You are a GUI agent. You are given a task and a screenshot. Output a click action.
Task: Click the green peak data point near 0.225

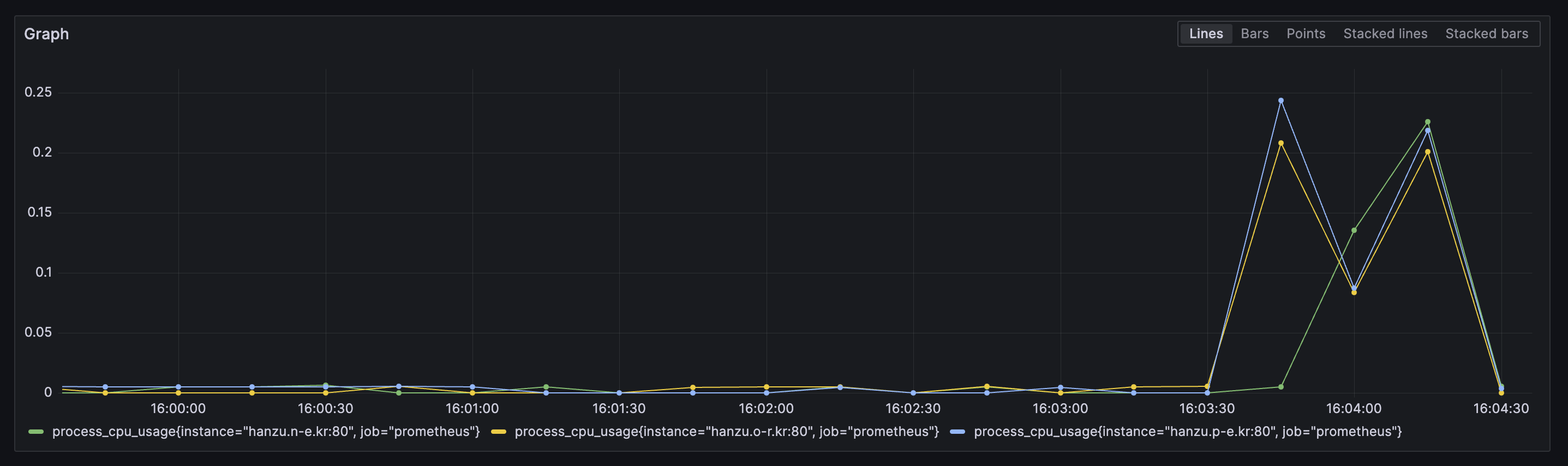coord(1427,122)
